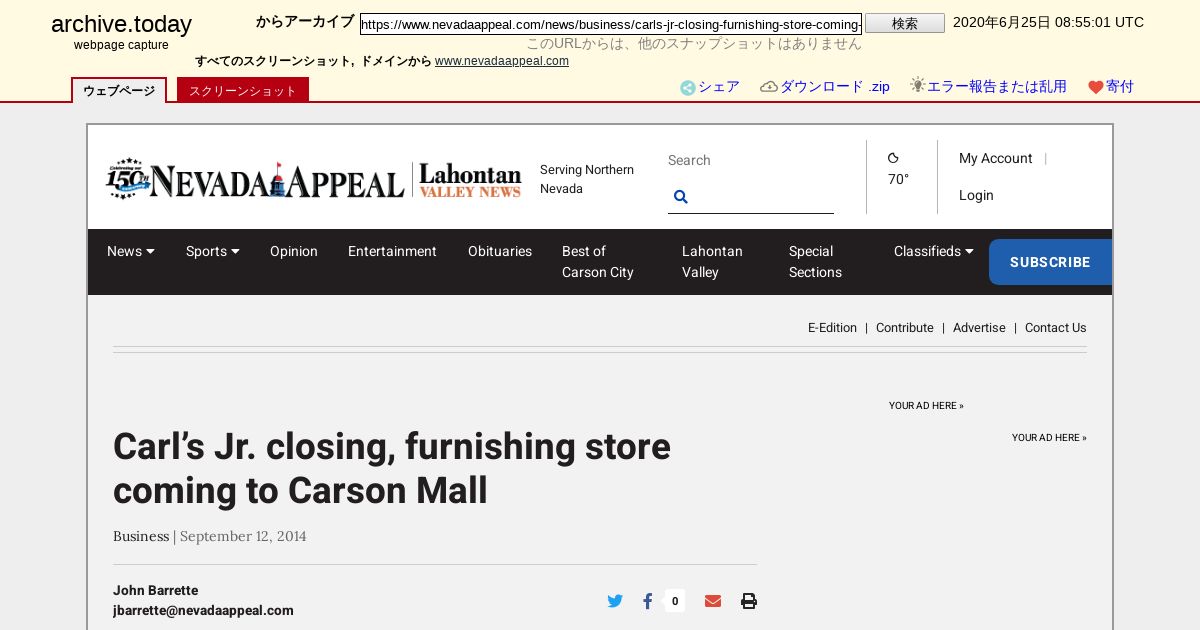Open the Nevada Appeal logo homepage
The image size is (1200, 630).
pos(255,179)
